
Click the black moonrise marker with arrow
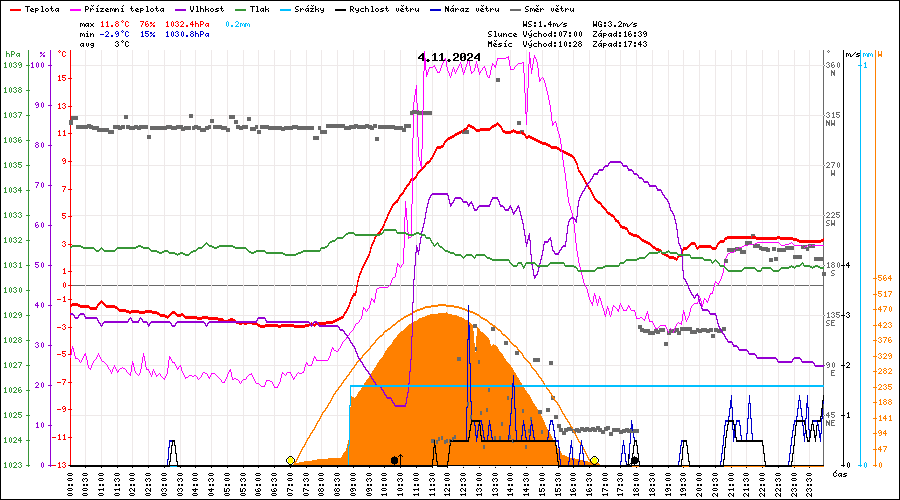[396, 460]
